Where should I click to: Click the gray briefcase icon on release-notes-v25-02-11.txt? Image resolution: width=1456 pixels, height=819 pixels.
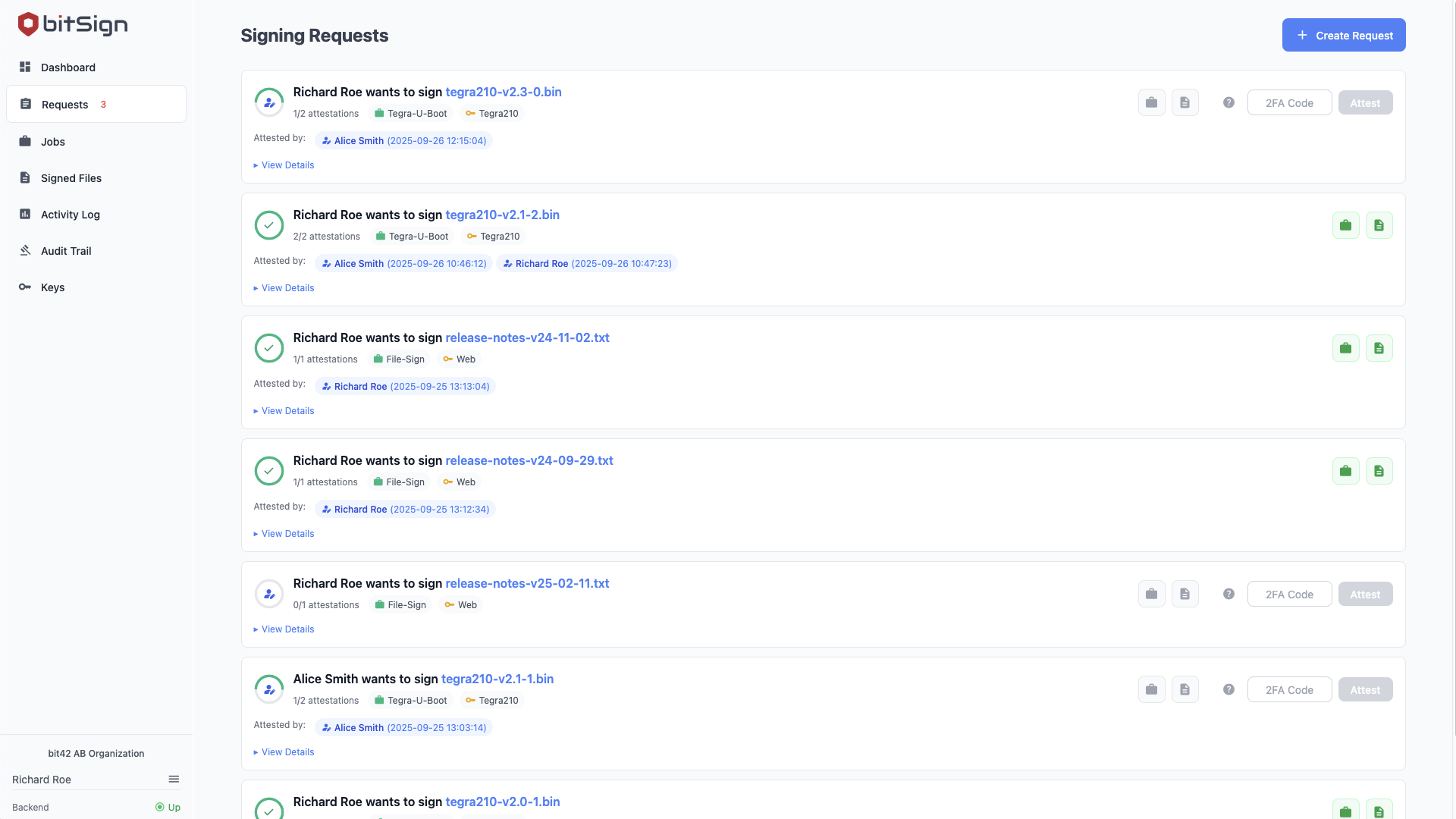(x=1151, y=594)
